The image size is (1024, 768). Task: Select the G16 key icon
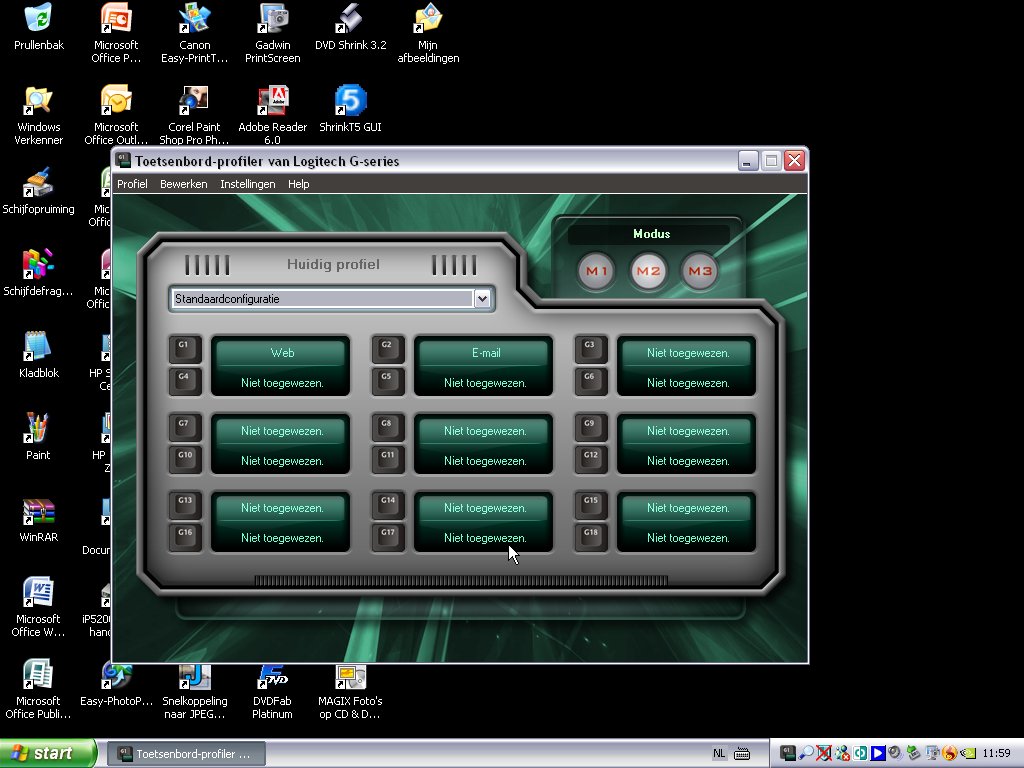pyautogui.click(x=185, y=537)
